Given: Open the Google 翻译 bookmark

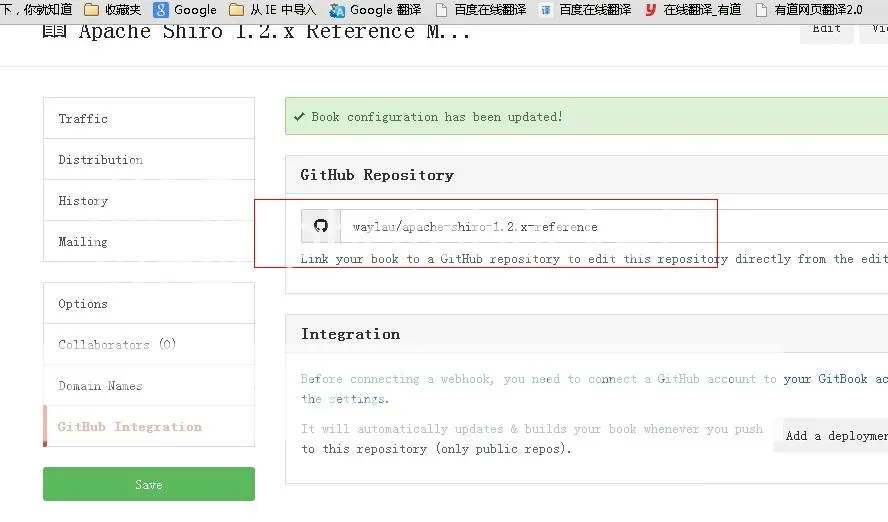Looking at the screenshot, I should [x=375, y=10].
